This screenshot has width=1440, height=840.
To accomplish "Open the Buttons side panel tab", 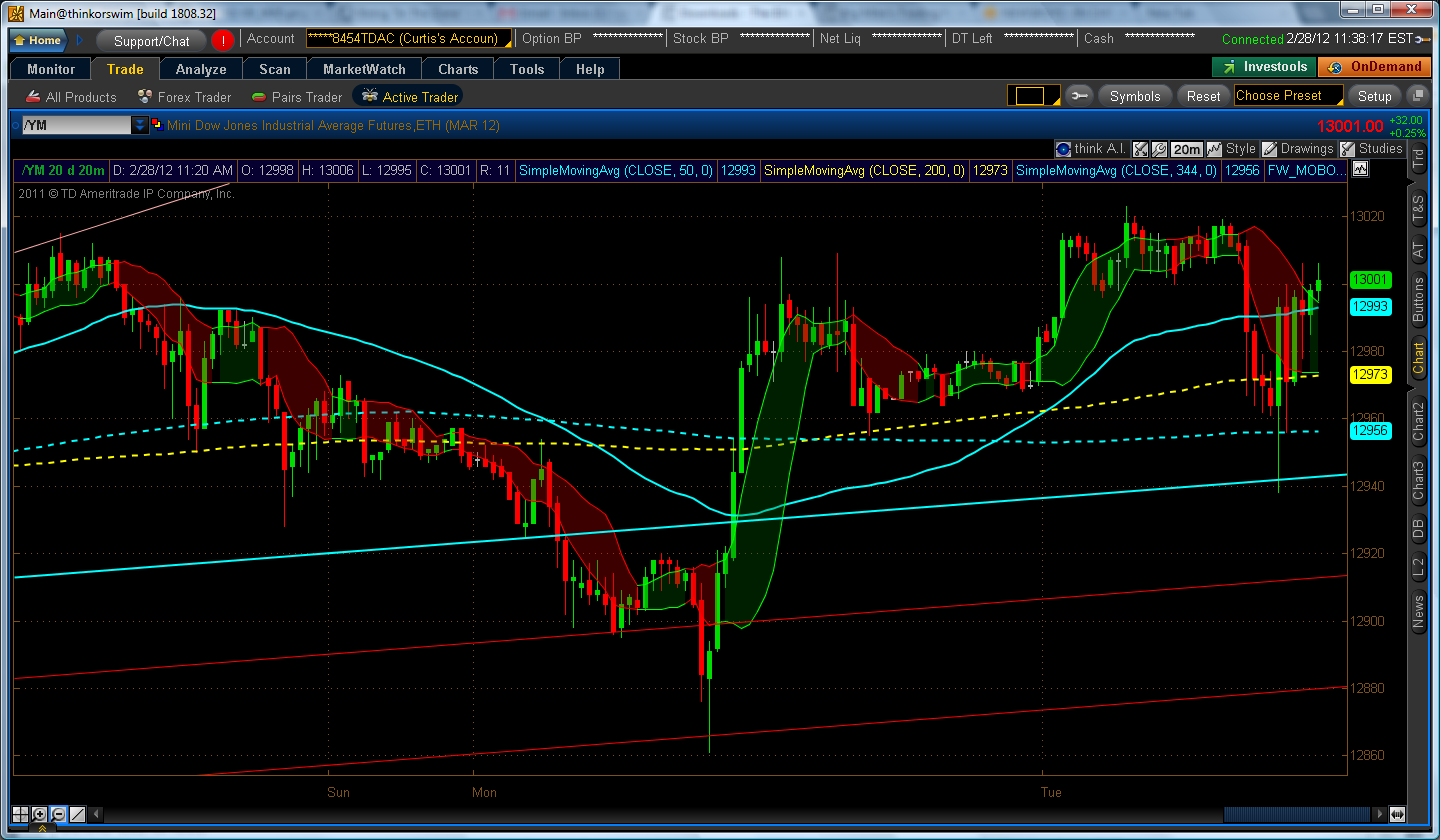I will [1418, 300].
